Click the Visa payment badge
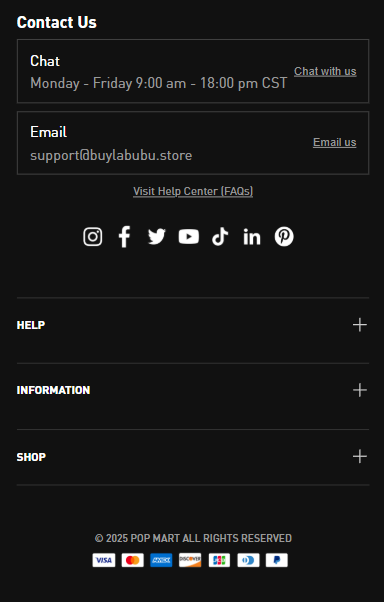This screenshot has width=384, height=602. click(x=104, y=560)
